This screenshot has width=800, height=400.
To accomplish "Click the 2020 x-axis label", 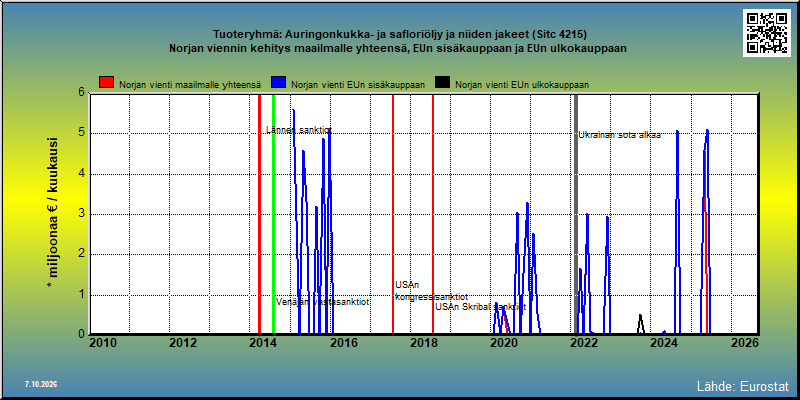I will tap(503, 343).
